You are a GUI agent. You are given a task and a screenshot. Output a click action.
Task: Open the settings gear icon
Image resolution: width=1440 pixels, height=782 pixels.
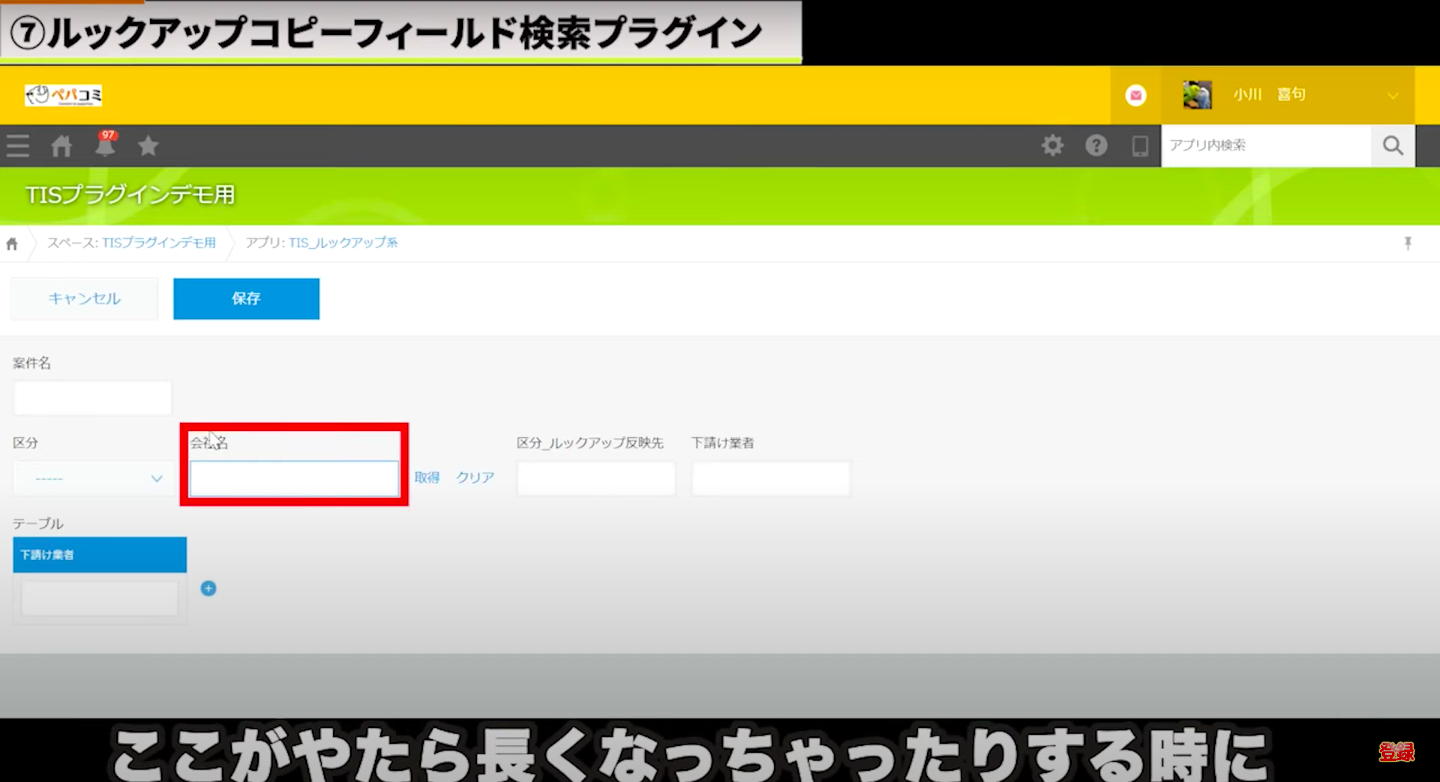(1053, 146)
